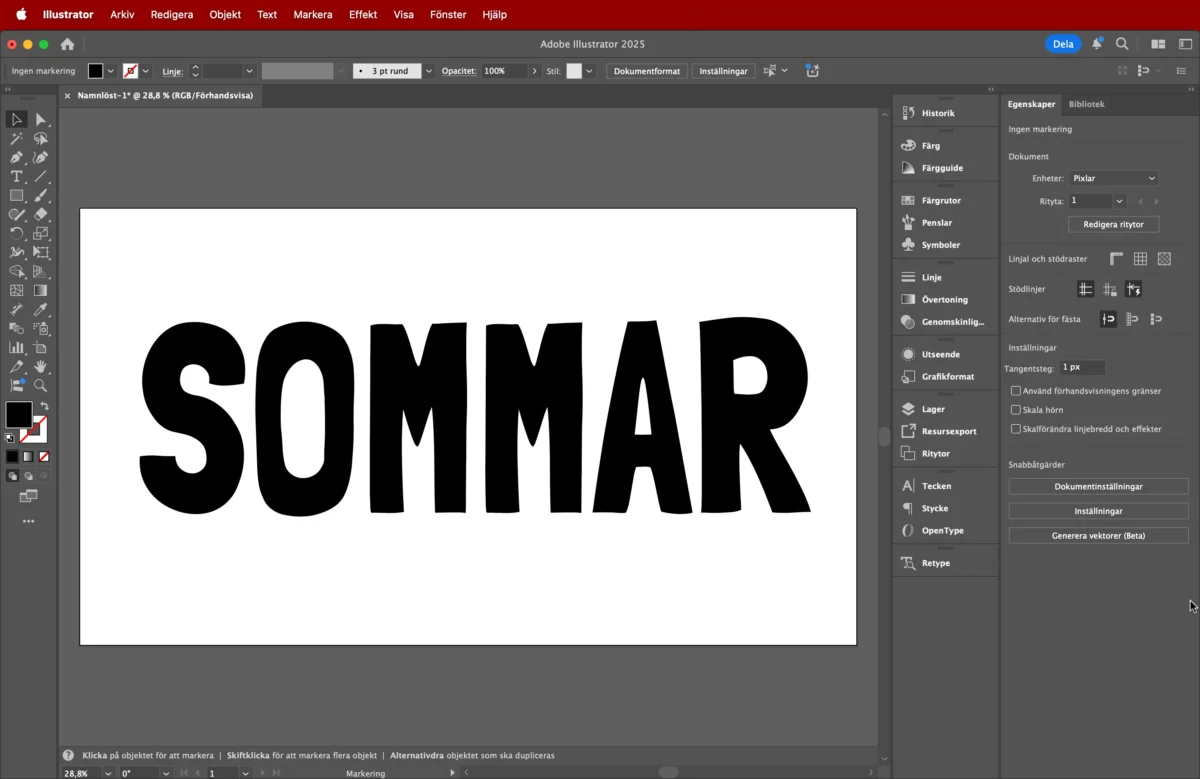Open the rotation angle 0° dropdown
Screen dimensions: 1200x779
pyautogui.click(x=165, y=773)
